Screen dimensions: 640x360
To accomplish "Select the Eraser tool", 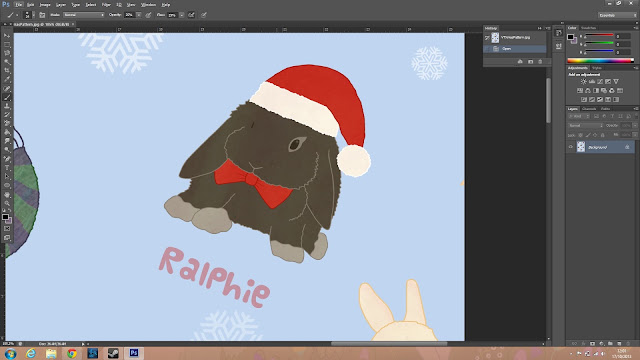I will point(7,123).
